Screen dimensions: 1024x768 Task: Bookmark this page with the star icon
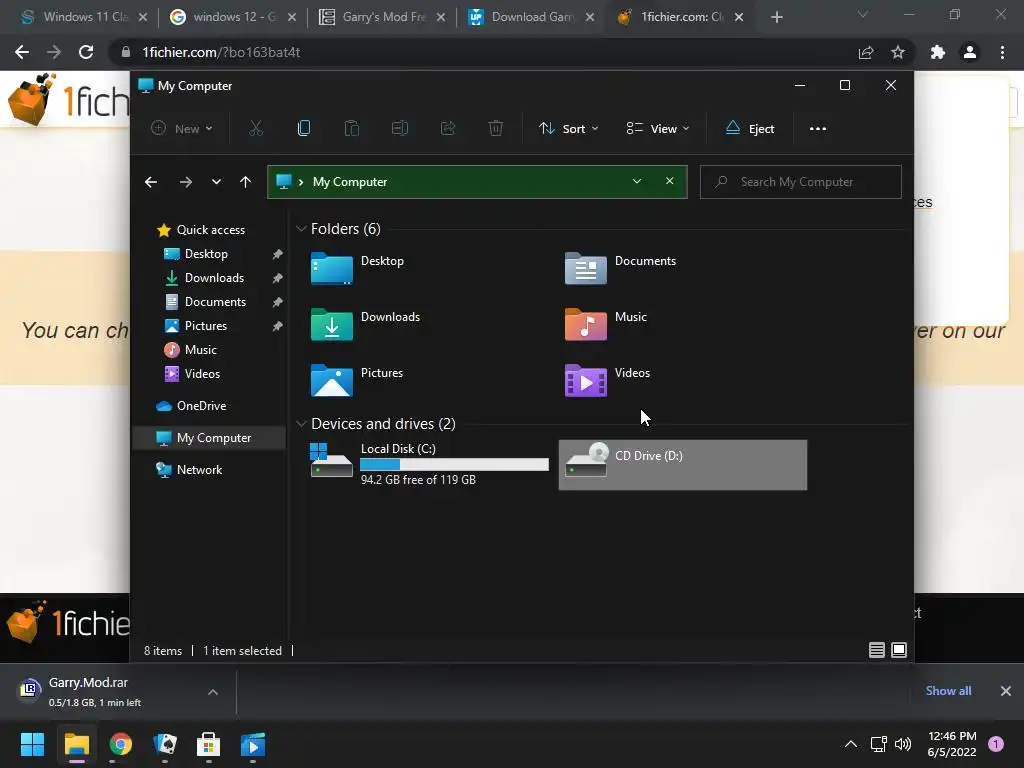(898, 52)
